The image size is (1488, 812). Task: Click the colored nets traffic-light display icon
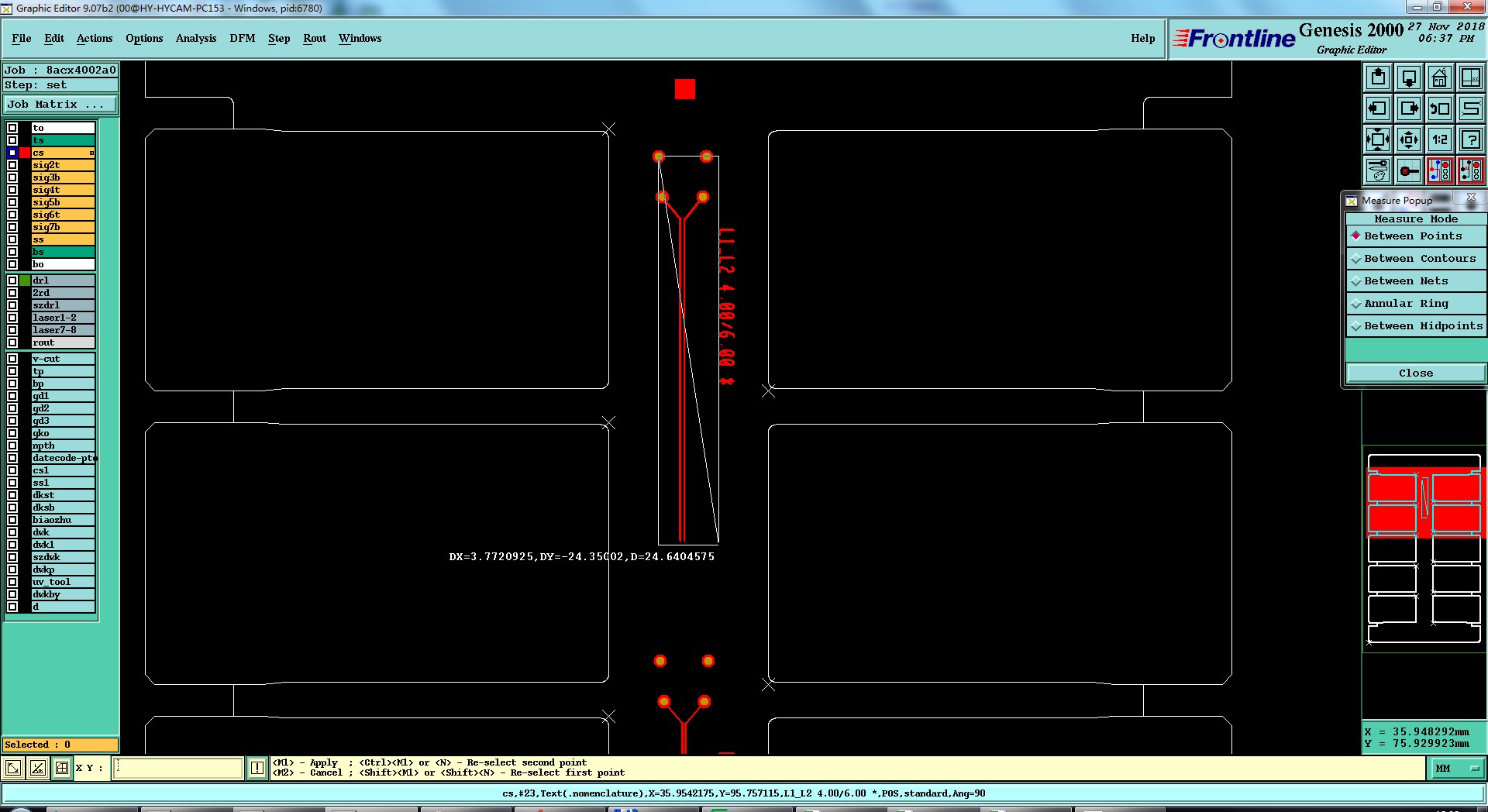tap(1440, 170)
